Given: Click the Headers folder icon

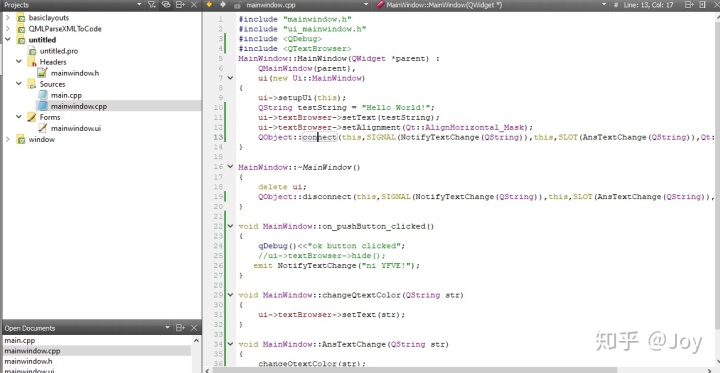Looking at the screenshot, I should click(32, 62).
